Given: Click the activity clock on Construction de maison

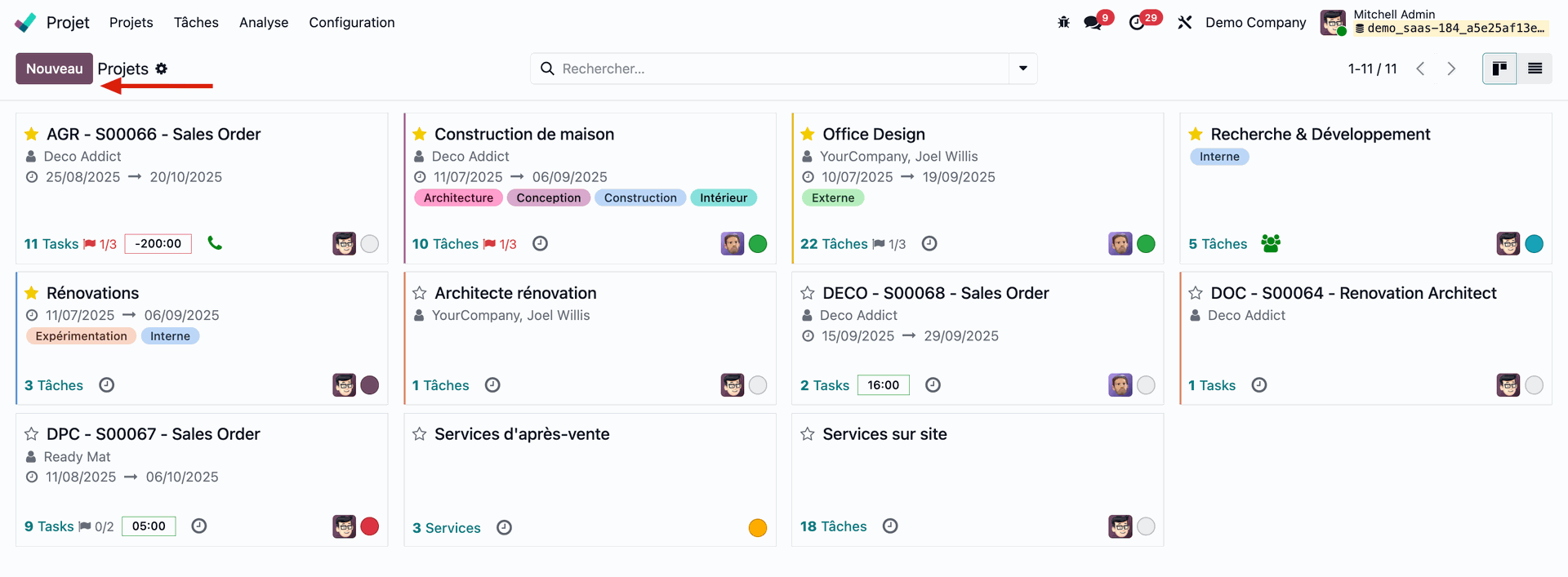Looking at the screenshot, I should (x=540, y=243).
